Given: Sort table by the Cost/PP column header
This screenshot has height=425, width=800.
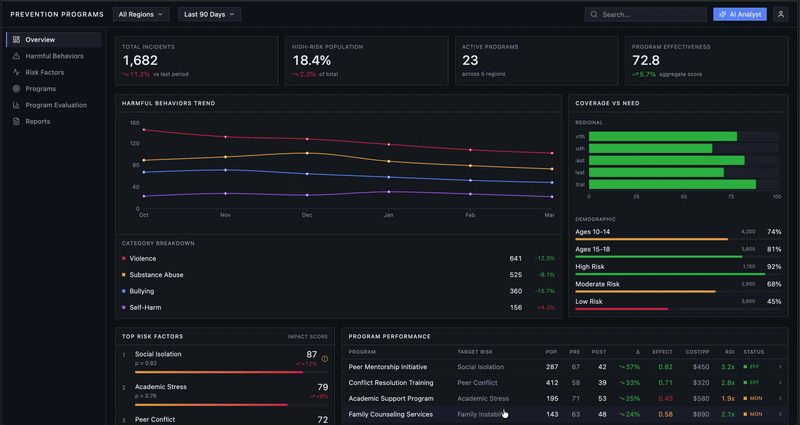Looking at the screenshot, I should pyautogui.click(x=696, y=352).
